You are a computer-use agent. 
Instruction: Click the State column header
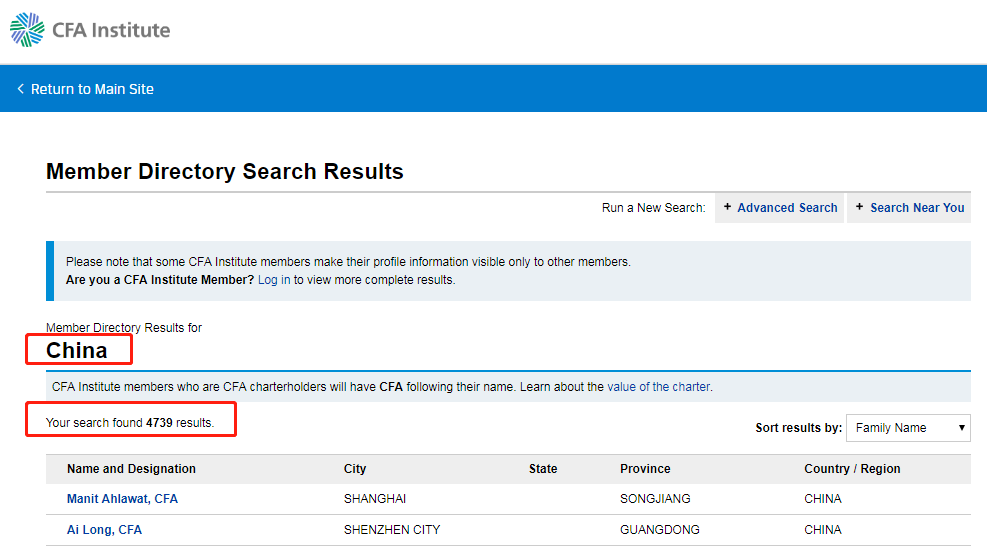543,469
